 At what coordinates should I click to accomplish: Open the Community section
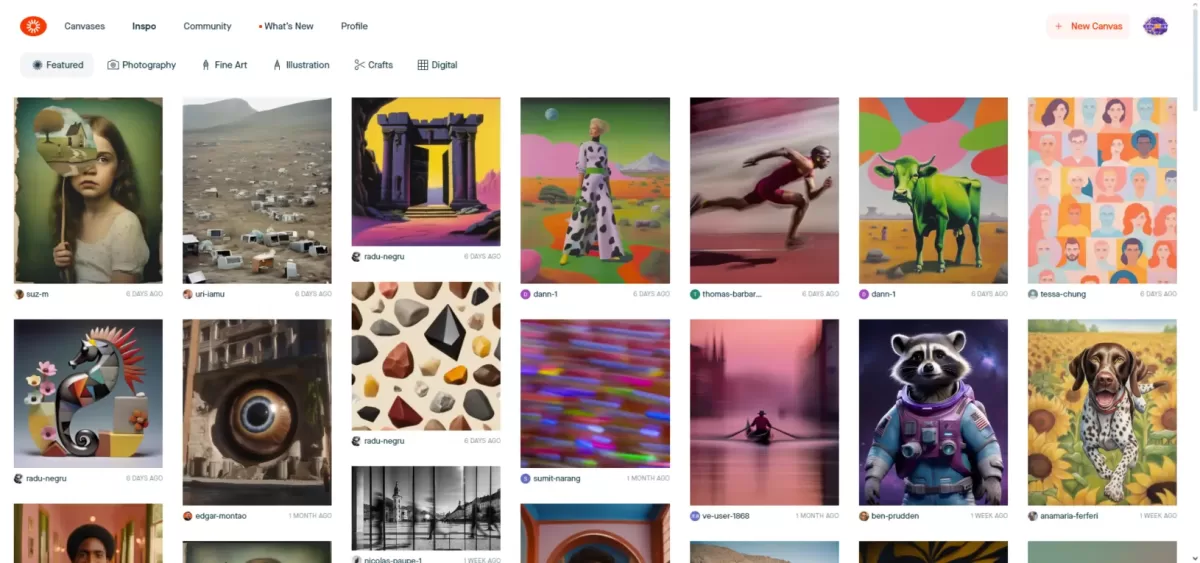click(x=207, y=26)
